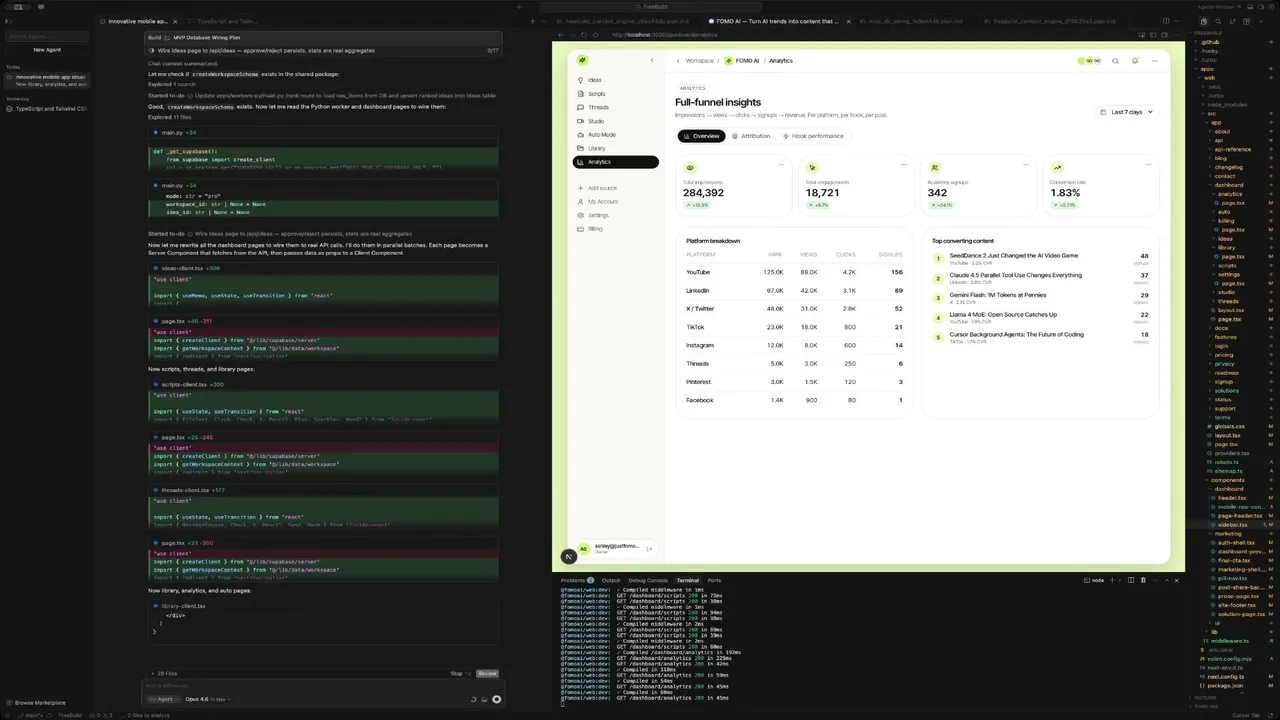This screenshot has height=720, width=1280.
Task: Open Conversion rate card options menu
Action: 1149,165
